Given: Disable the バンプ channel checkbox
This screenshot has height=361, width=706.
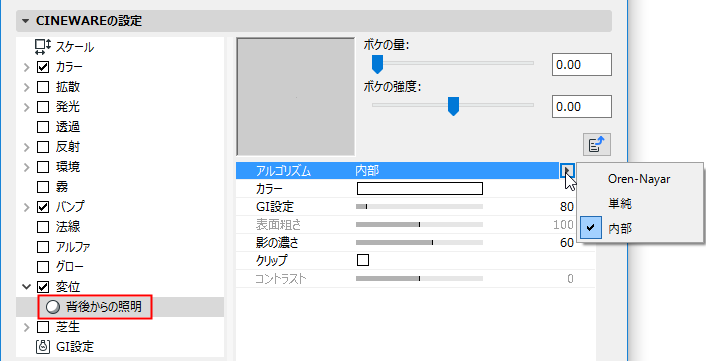Looking at the screenshot, I should pos(43,207).
